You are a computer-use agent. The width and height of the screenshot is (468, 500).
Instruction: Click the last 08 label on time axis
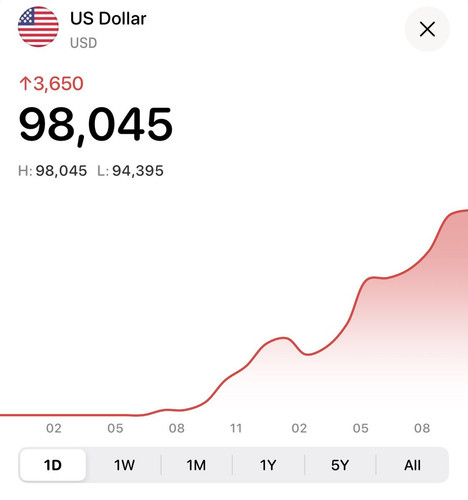click(422, 428)
